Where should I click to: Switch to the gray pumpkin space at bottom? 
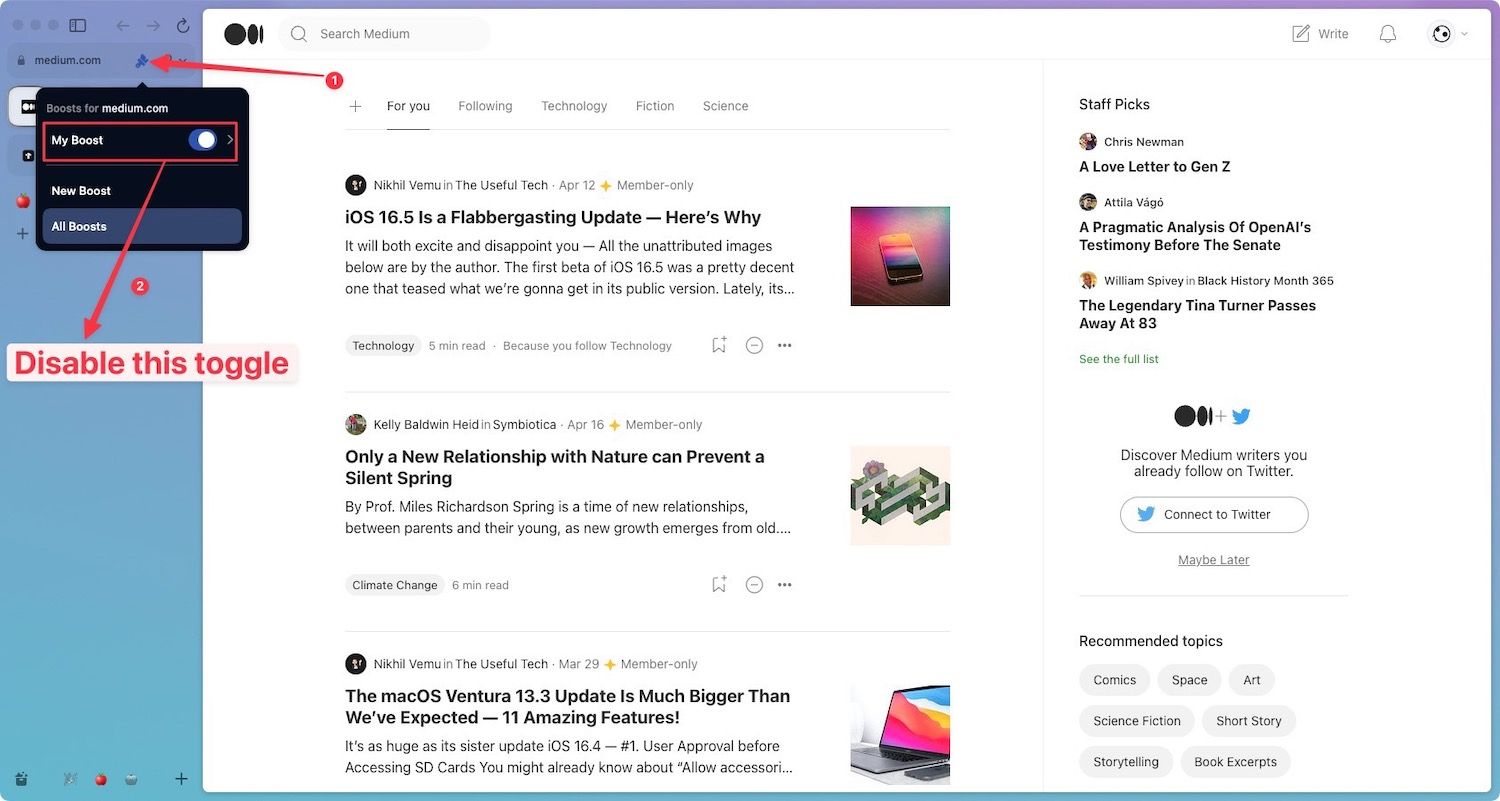(131, 779)
